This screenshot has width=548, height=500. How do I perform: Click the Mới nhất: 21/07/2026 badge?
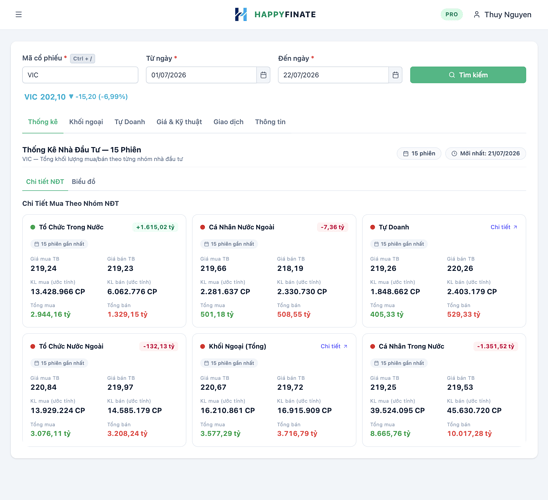pos(485,153)
